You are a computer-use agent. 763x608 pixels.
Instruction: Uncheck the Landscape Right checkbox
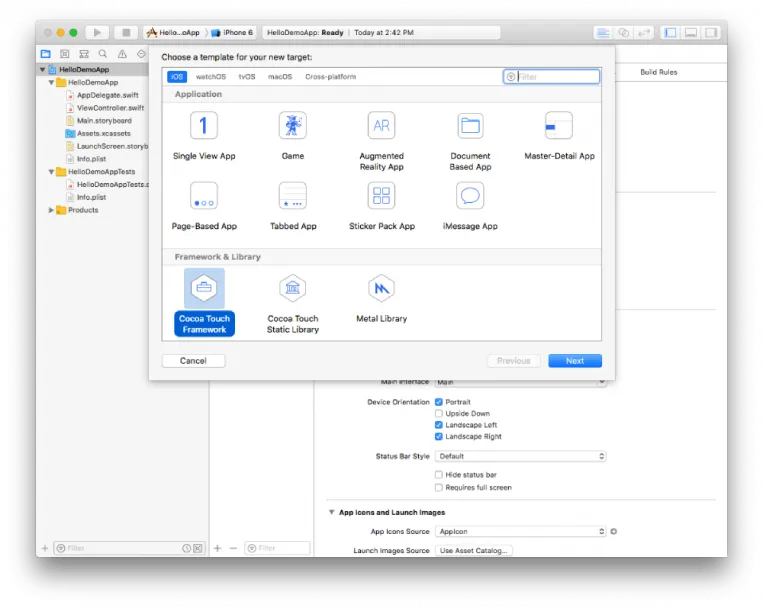(x=438, y=437)
